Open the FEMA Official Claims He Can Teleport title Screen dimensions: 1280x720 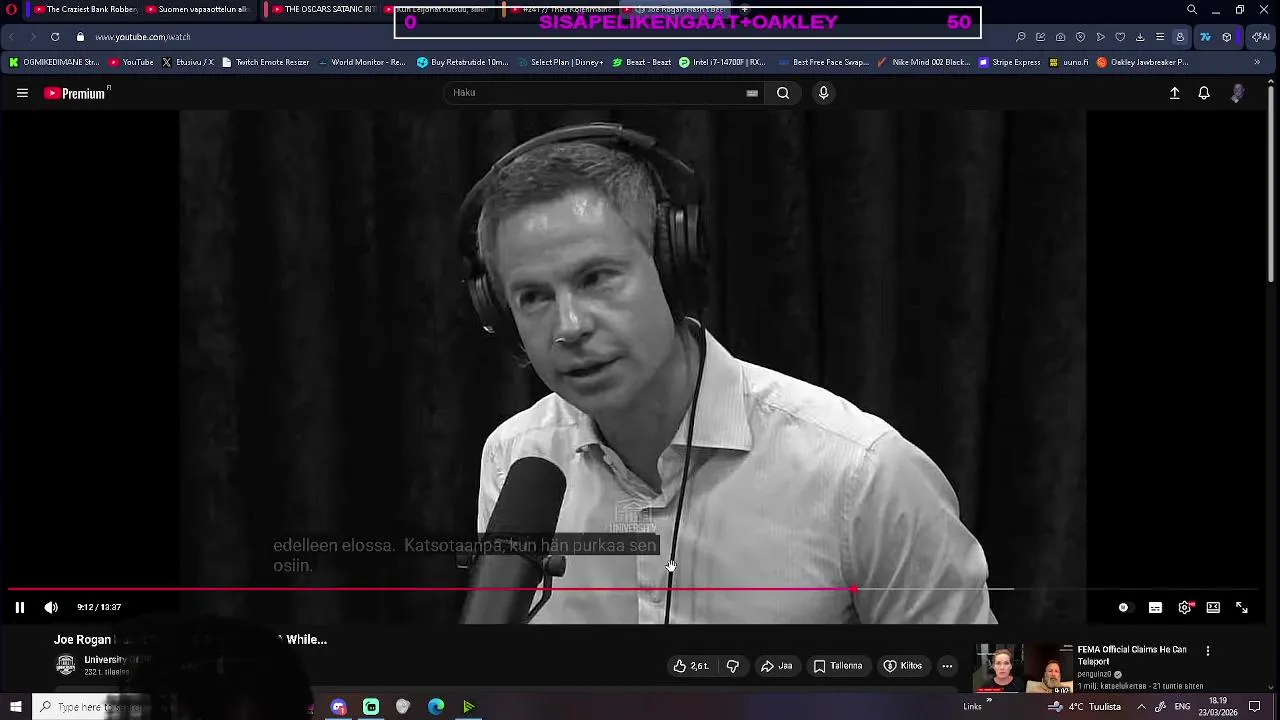click(x=1132, y=655)
